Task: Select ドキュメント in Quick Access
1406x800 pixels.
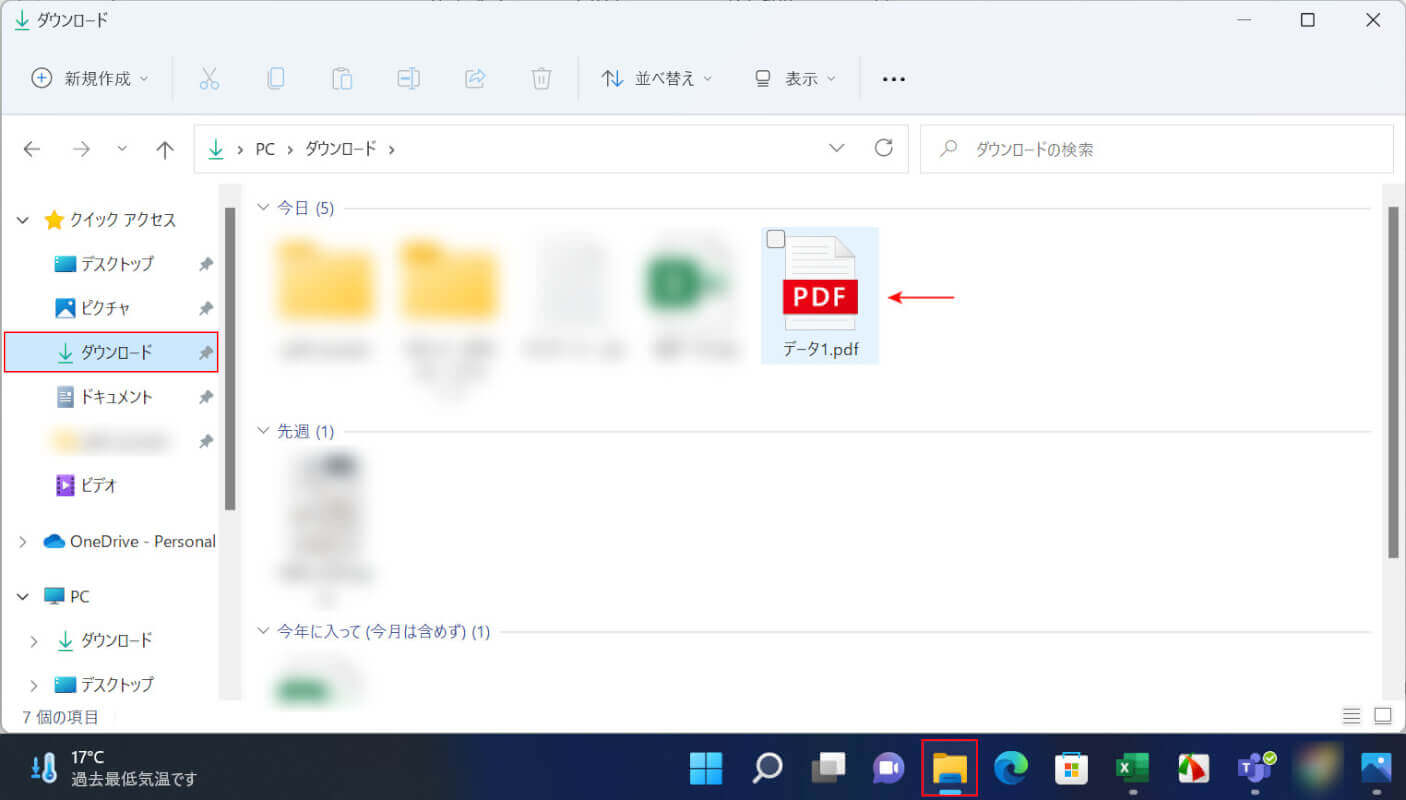Action: click(x=116, y=397)
